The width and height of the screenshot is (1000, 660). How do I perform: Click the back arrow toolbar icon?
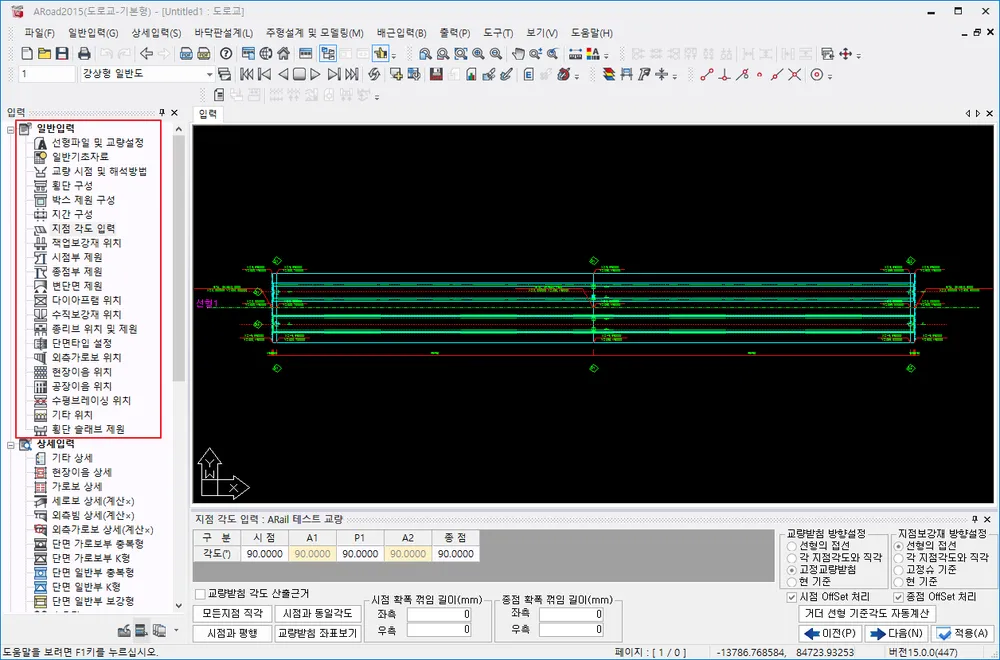(x=147, y=54)
